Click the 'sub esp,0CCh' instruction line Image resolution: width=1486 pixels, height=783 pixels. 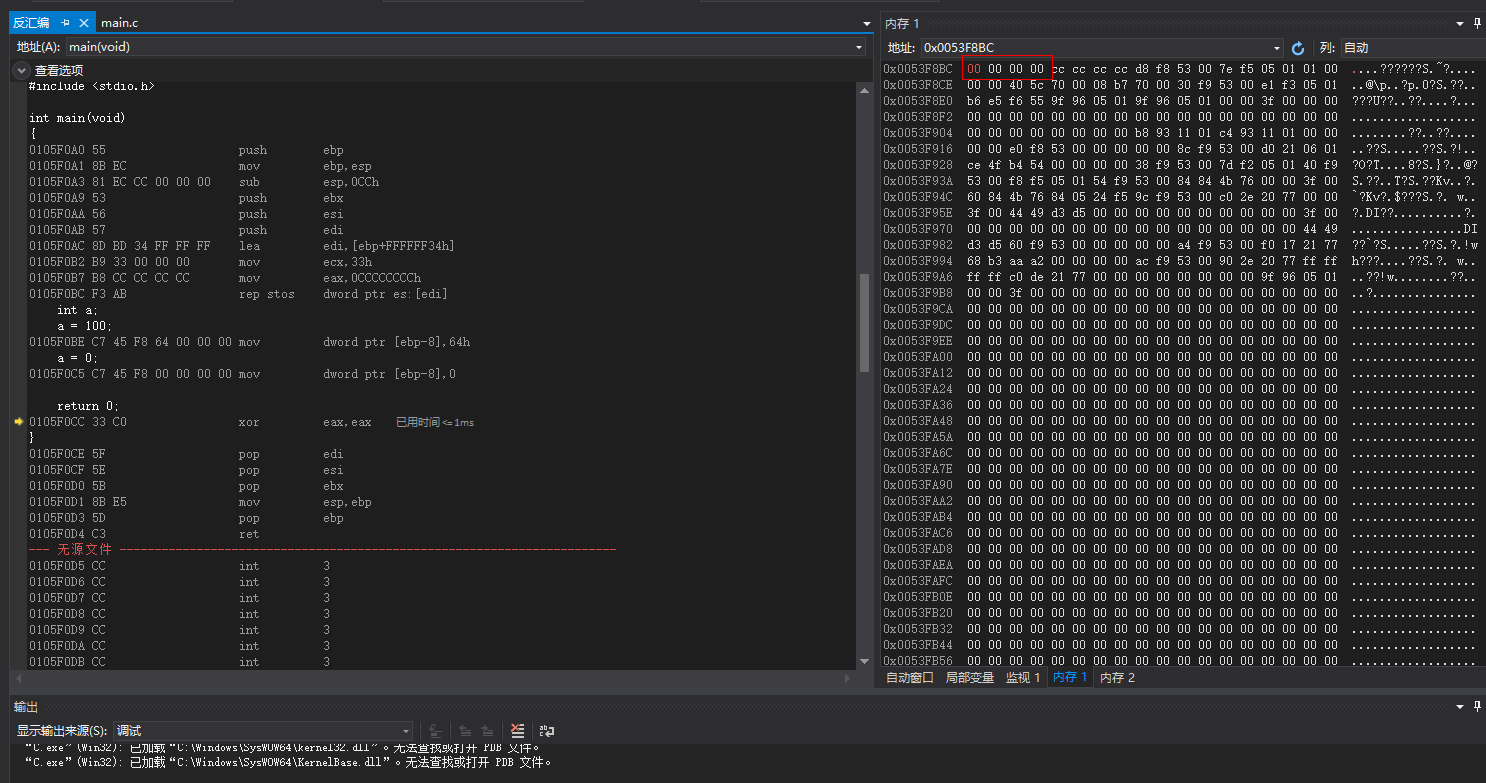tap(204, 182)
